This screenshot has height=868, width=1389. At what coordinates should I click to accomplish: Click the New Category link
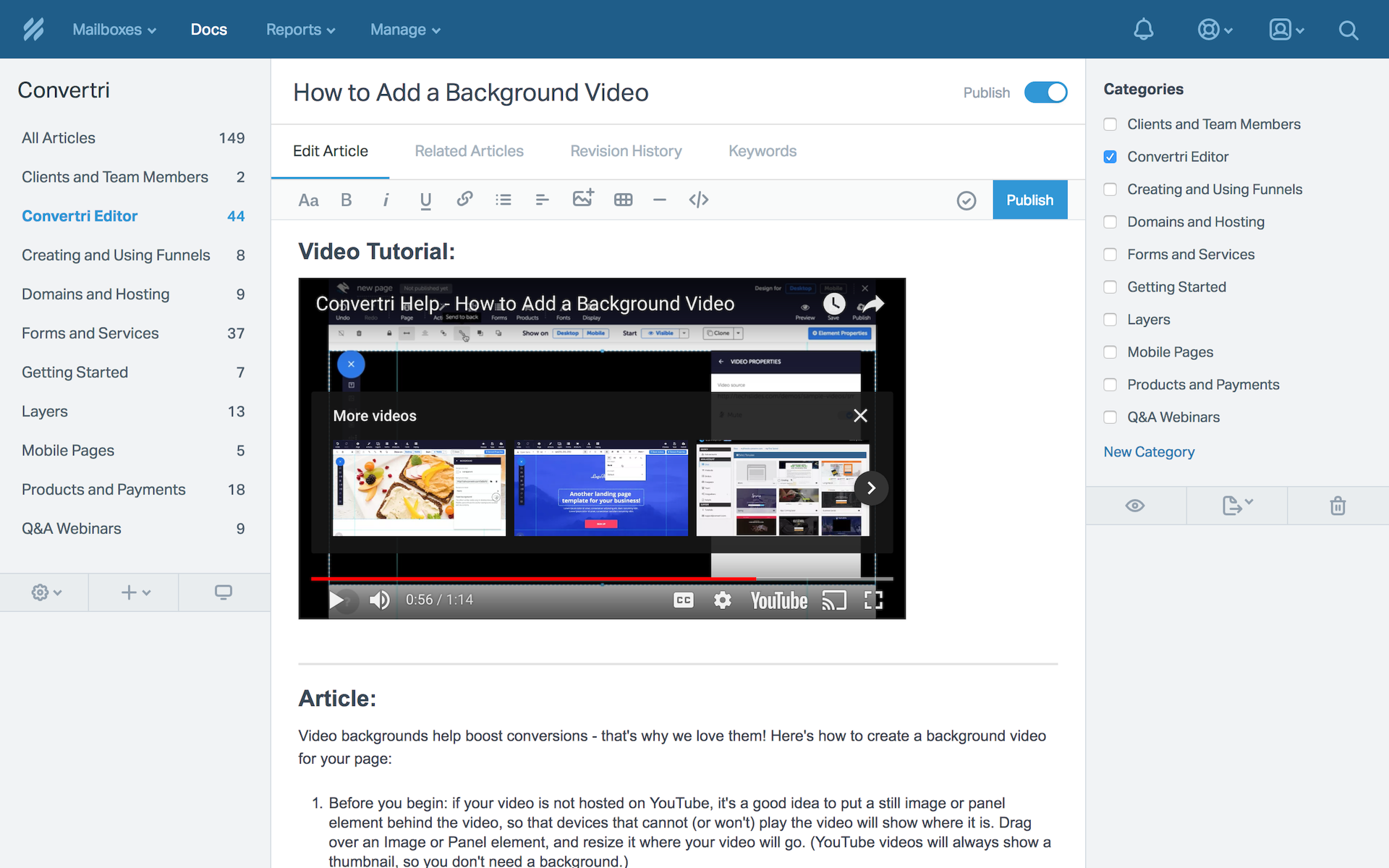click(x=1149, y=452)
